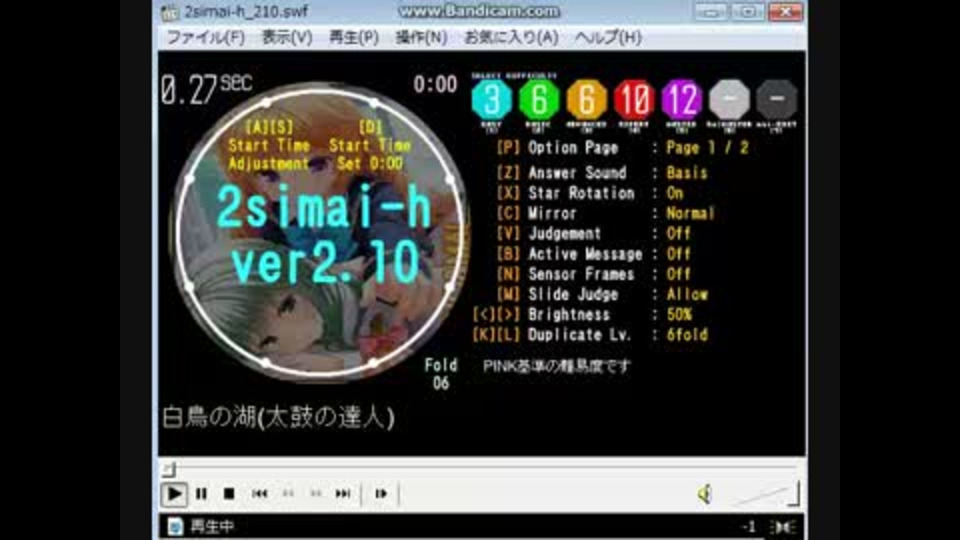Adjust the volume slider wedge
Image resolution: width=960 pixels, height=540 pixels.
click(767, 494)
